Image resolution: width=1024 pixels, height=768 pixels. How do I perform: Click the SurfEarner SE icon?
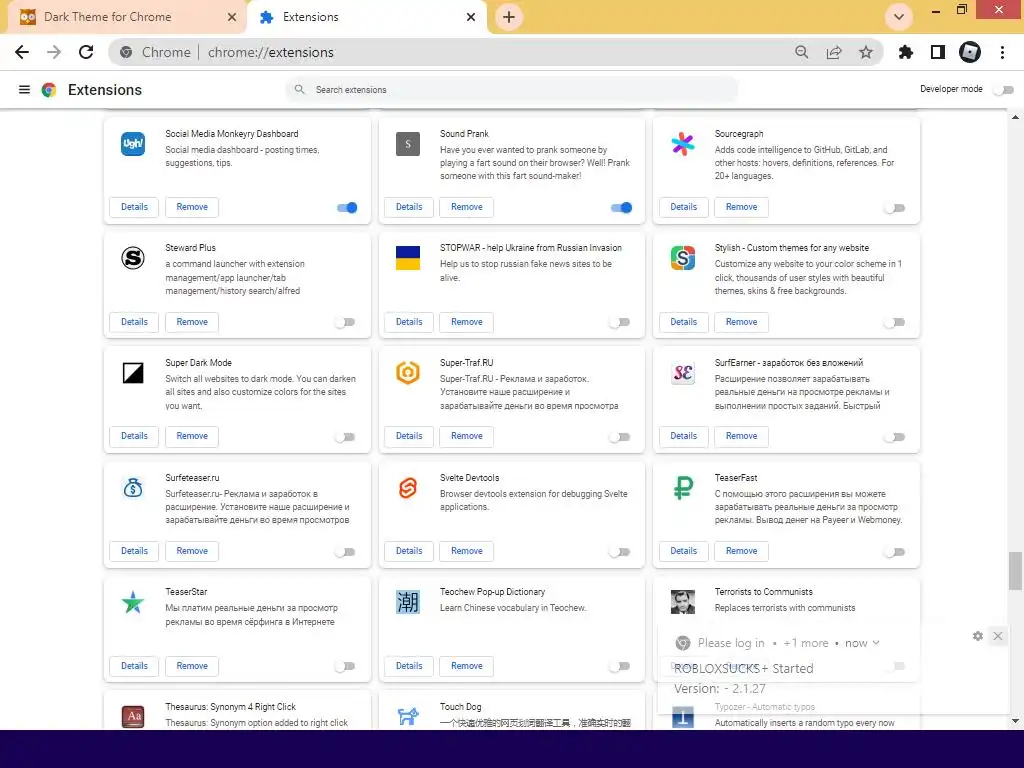click(682, 373)
